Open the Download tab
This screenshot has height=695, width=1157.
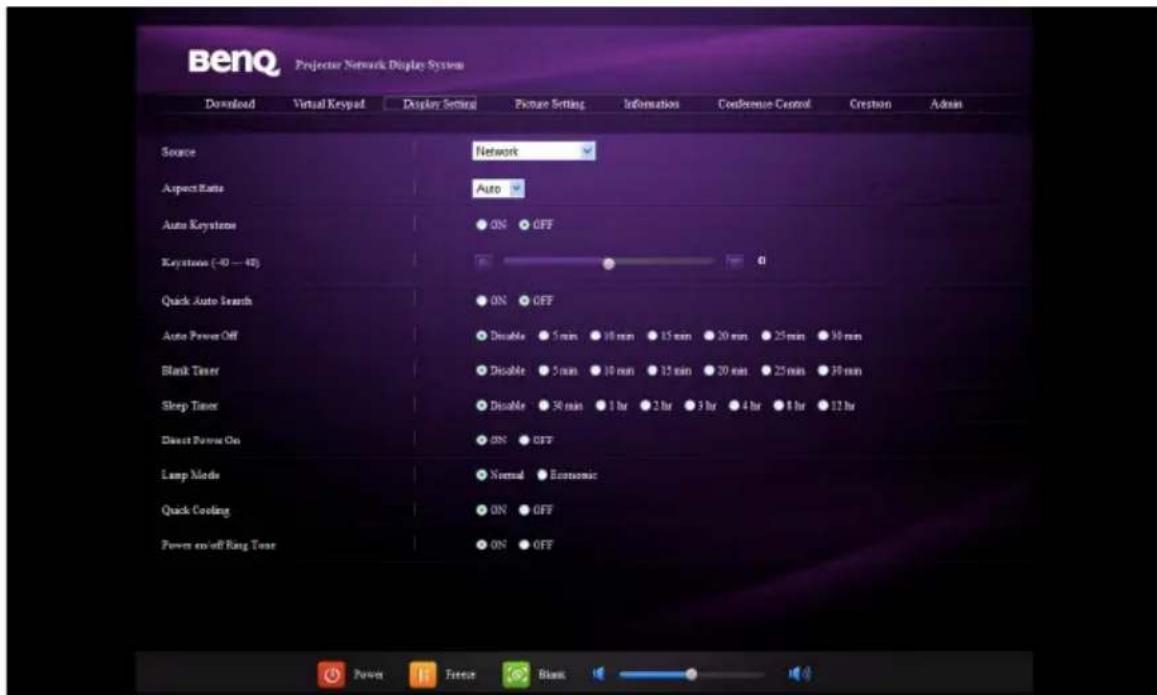click(230, 104)
